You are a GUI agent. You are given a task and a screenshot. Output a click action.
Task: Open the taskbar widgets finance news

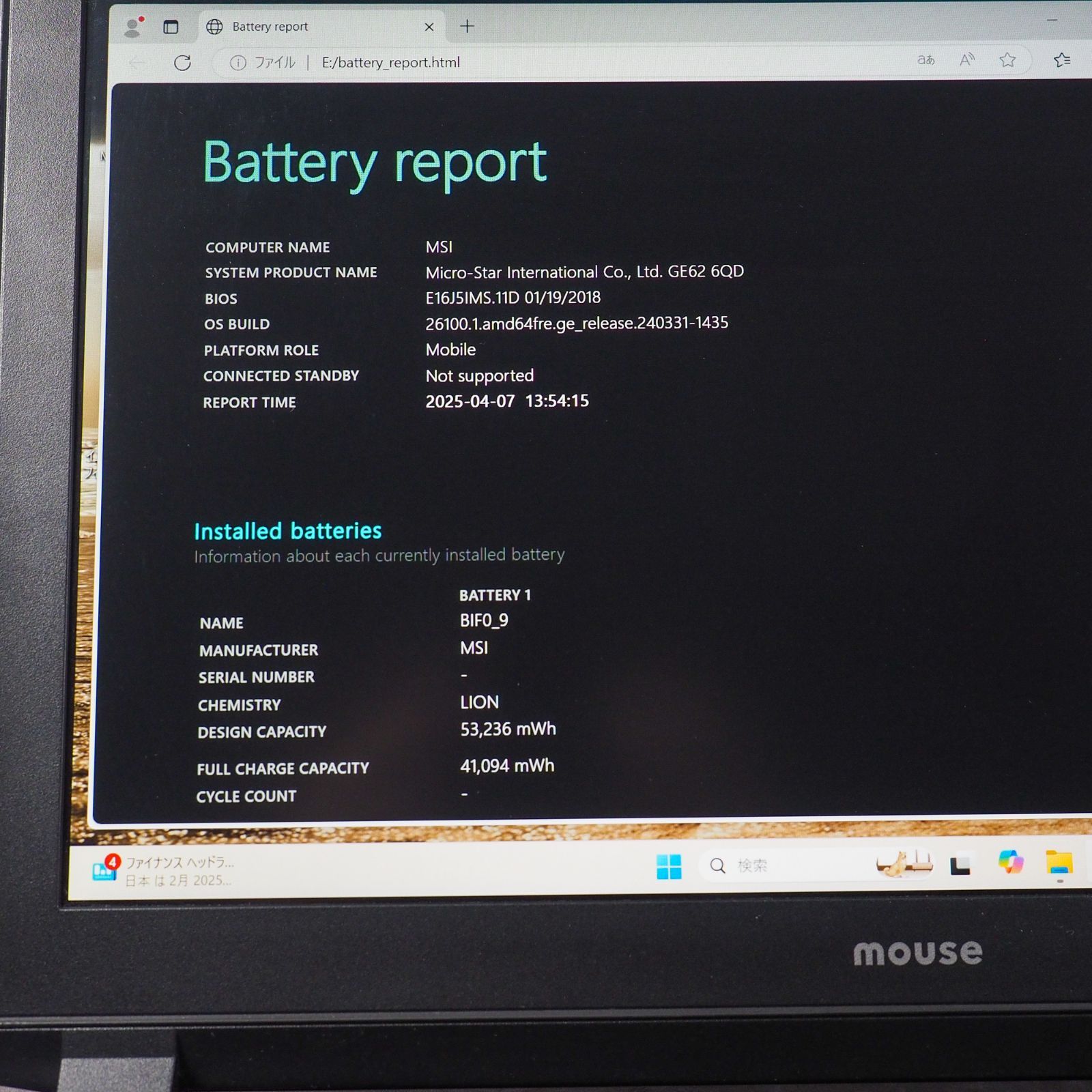point(164,871)
